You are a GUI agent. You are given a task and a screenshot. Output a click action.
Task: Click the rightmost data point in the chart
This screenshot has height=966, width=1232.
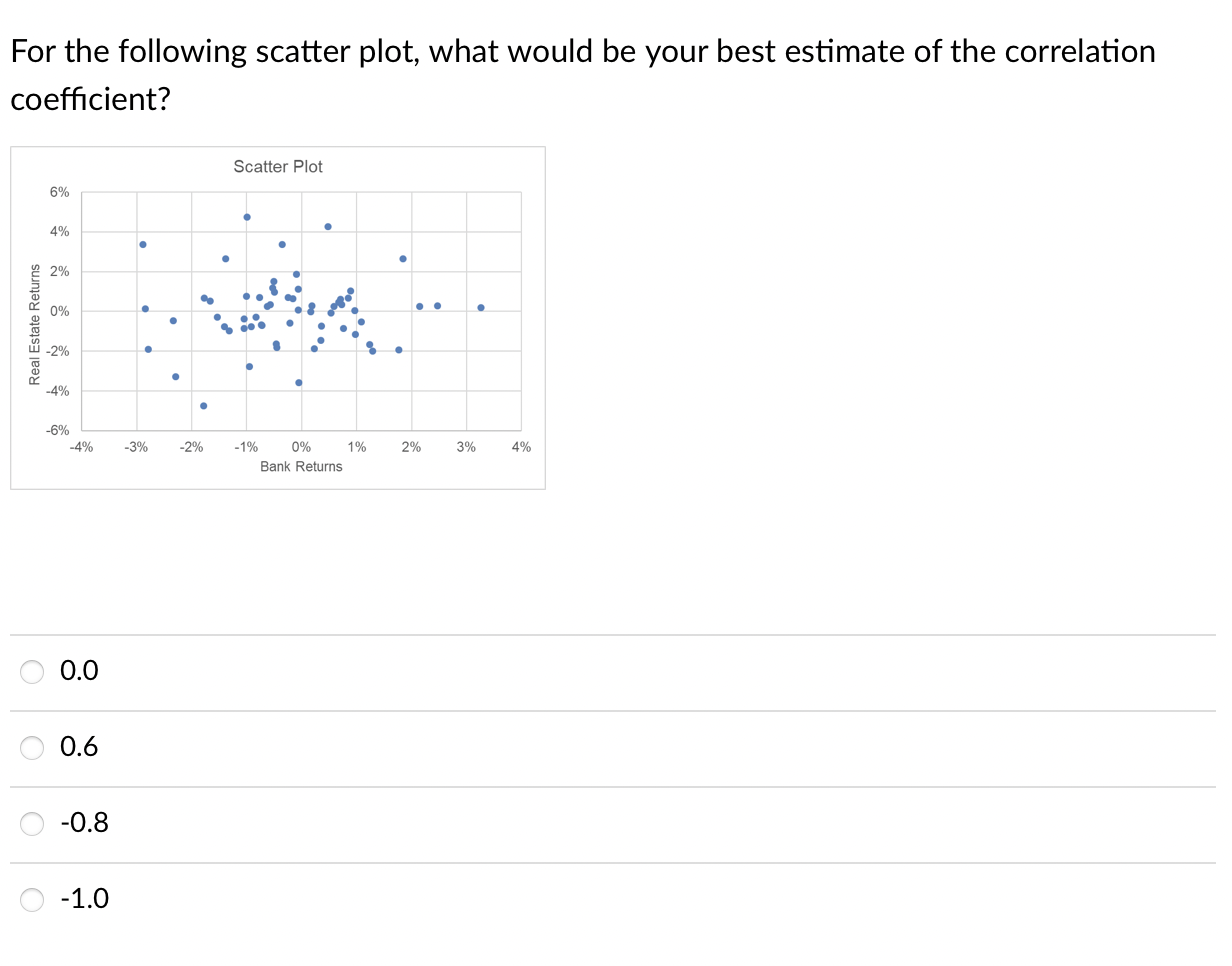[481, 308]
